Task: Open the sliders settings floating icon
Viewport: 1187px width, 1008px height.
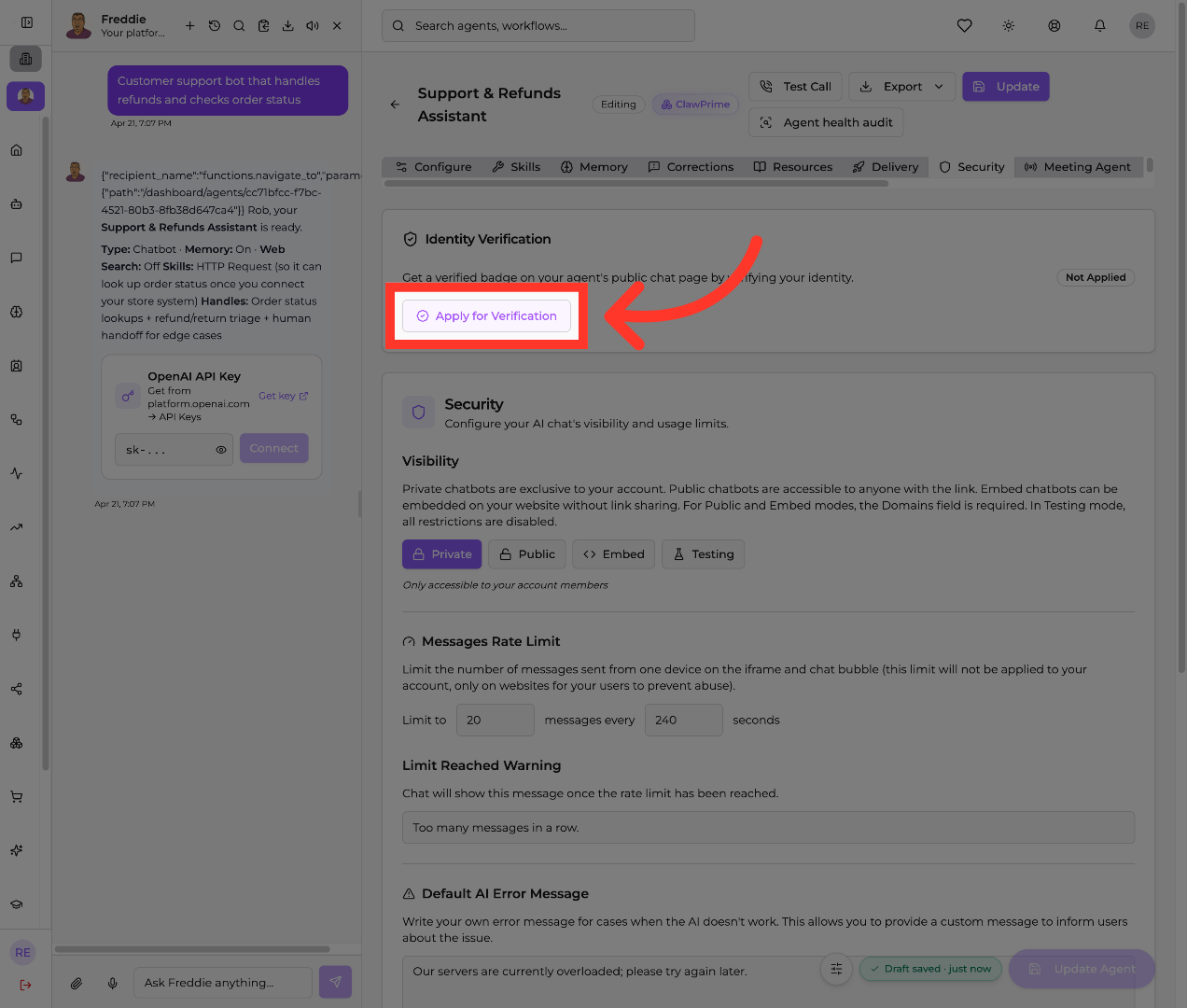Action: 836,969
